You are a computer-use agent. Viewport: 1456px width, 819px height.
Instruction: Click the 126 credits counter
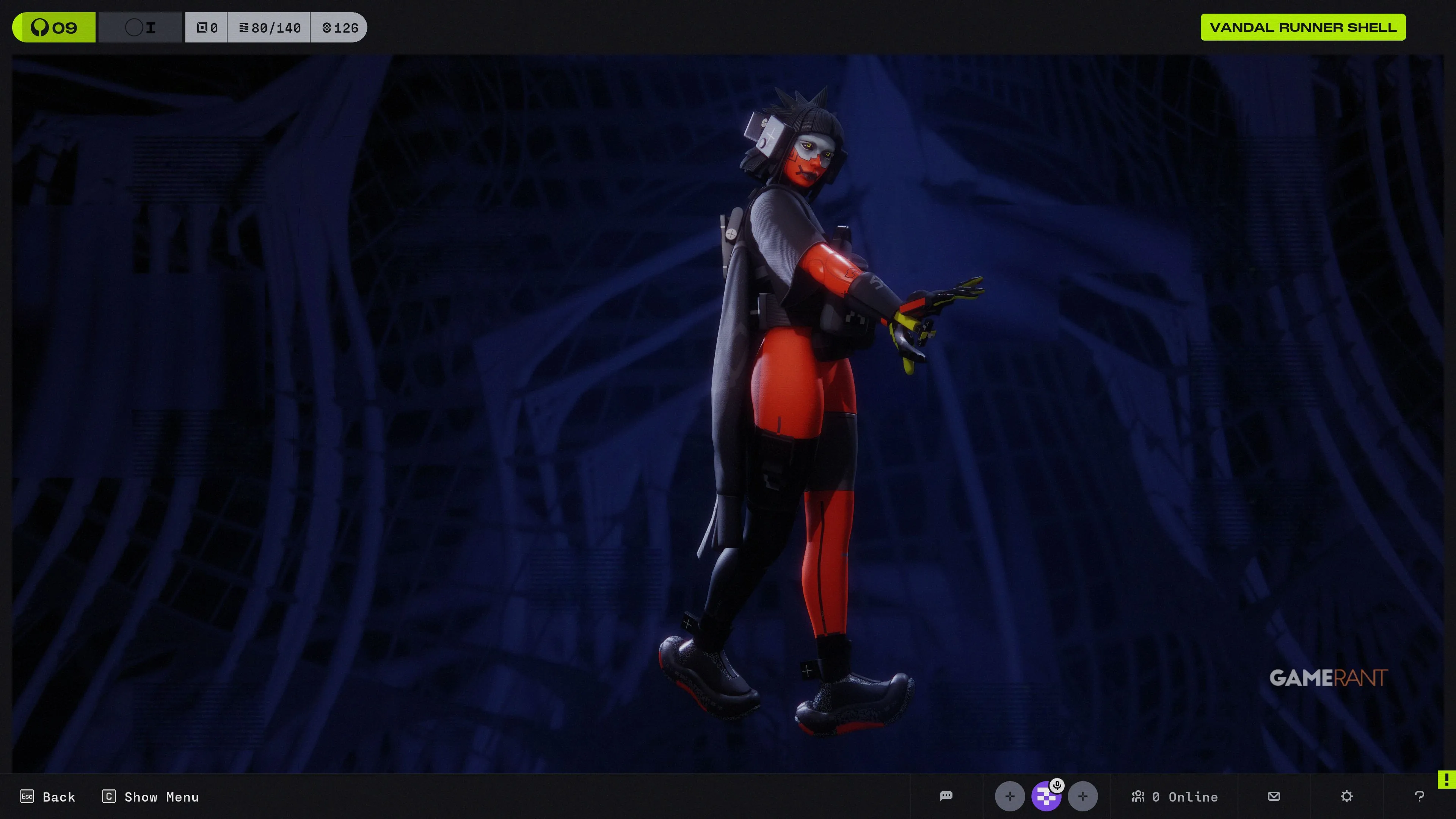pyautogui.click(x=339, y=27)
